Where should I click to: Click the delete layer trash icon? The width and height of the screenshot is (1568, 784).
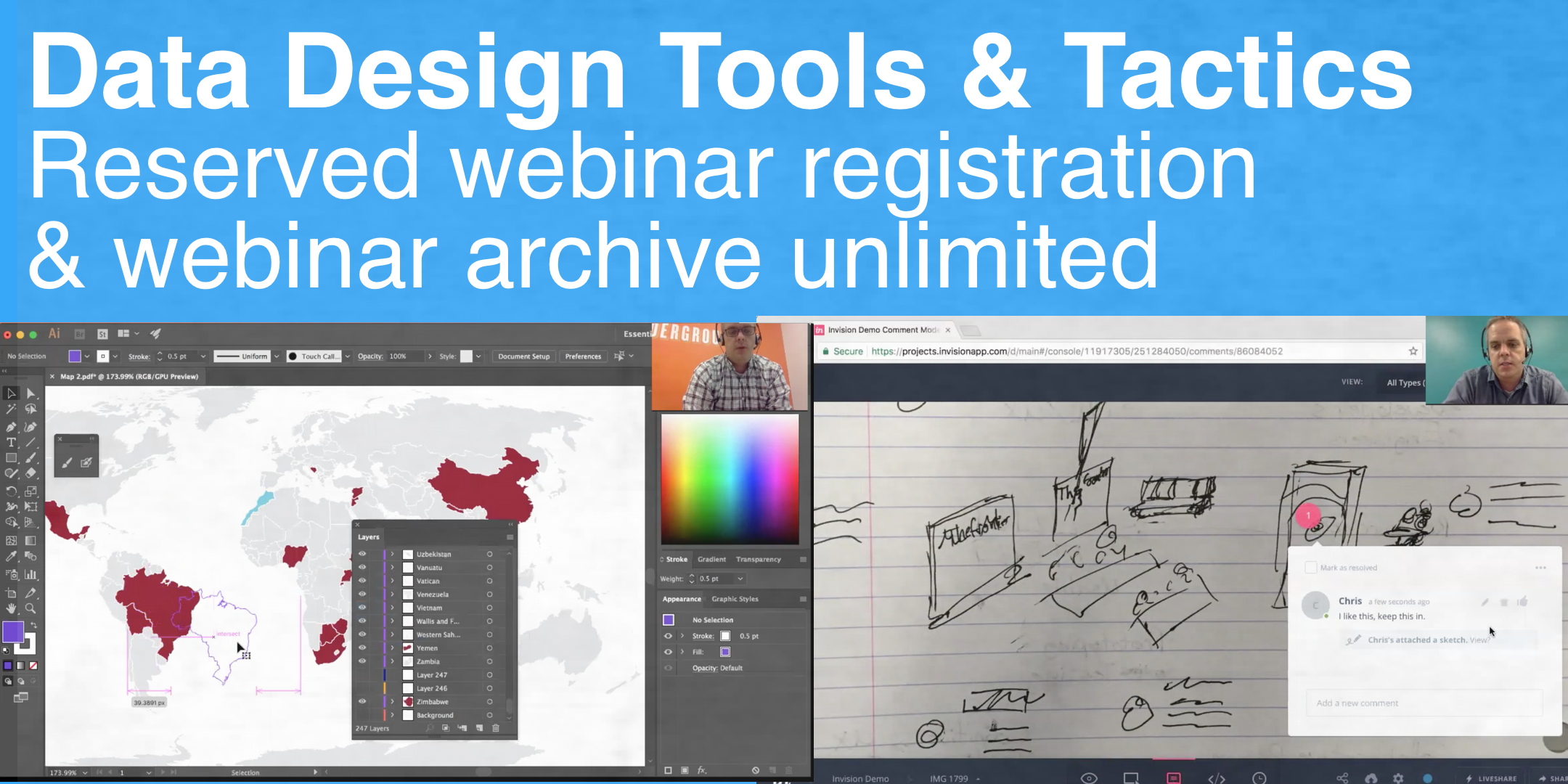click(496, 728)
